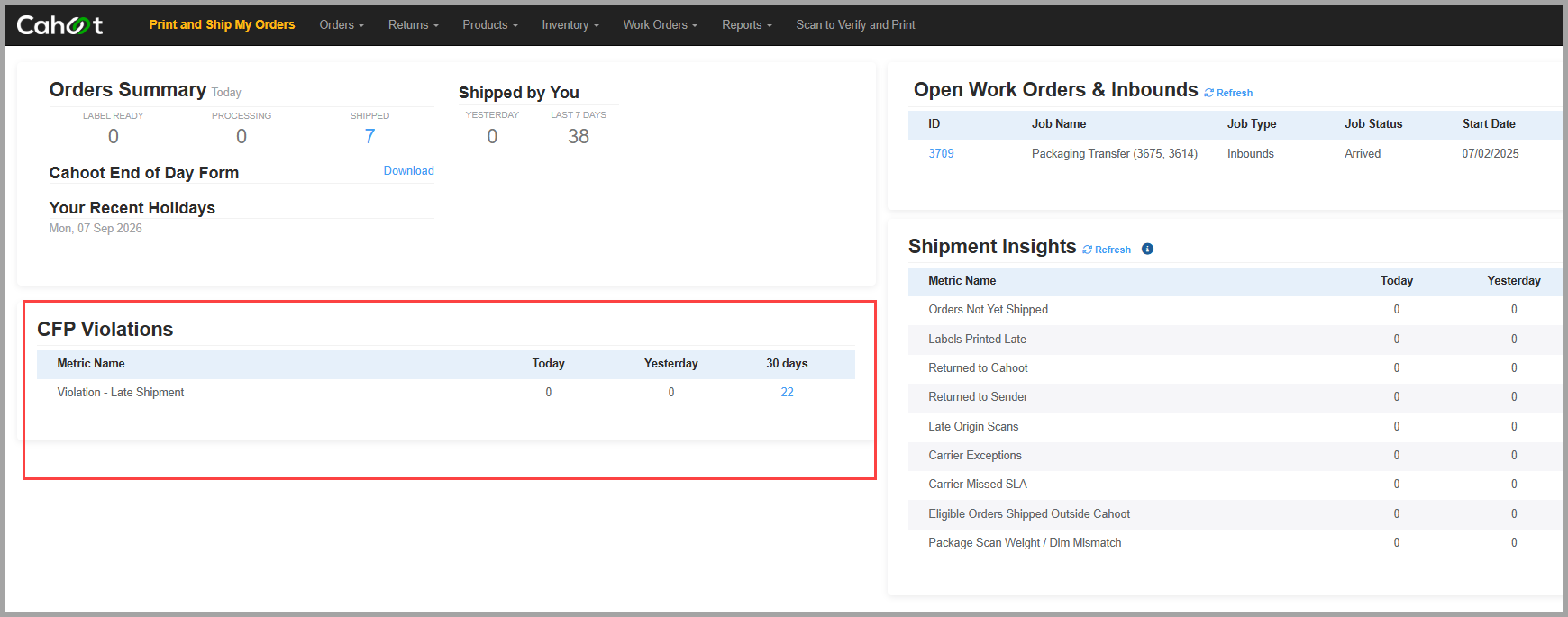Click the Labels Printed Late metric
This screenshot has width=1568, height=617.
(x=978, y=339)
